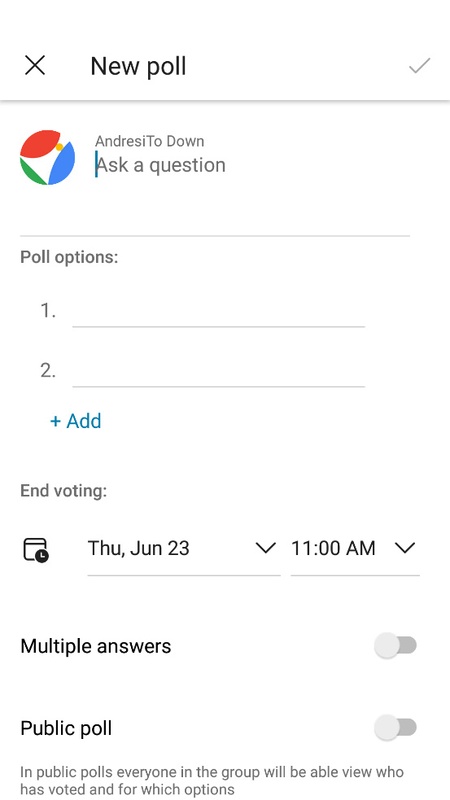Turn on the Public poll switch
Viewport: 450px width, 800px height.
pos(395,728)
